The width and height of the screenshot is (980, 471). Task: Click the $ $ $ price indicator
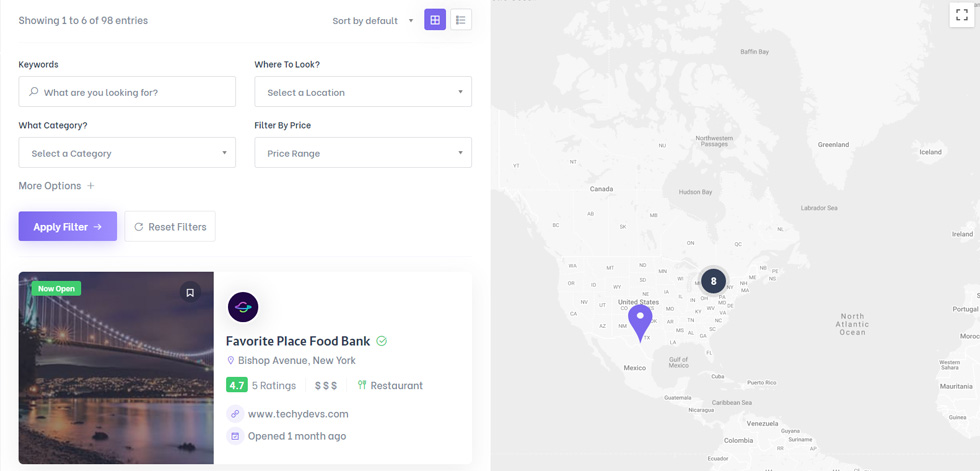pyautogui.click(x=326, y=385)
